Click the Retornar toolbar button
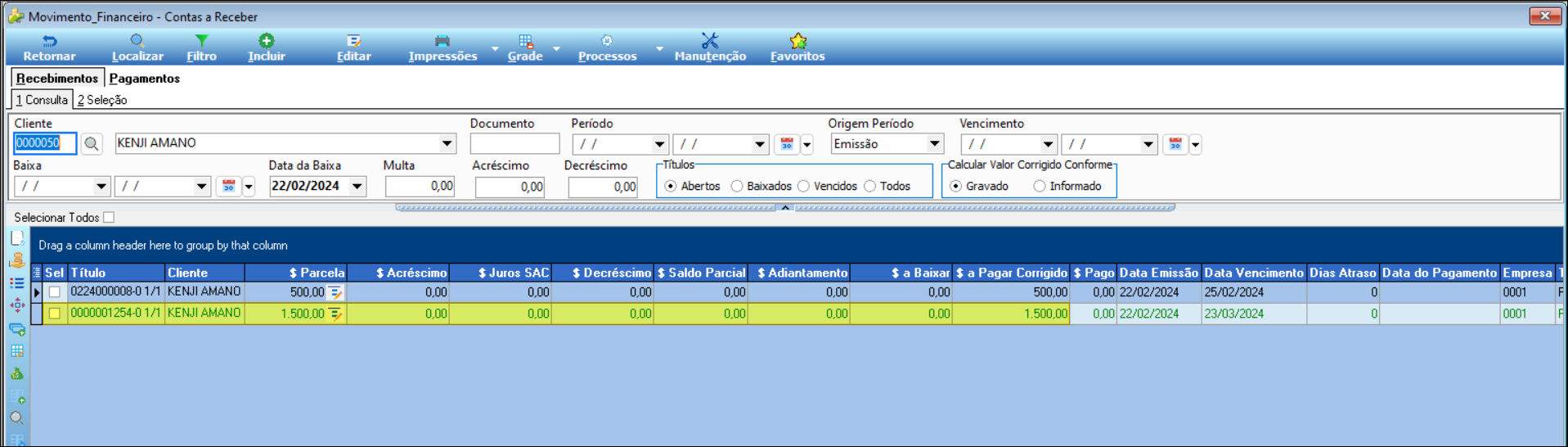1568x447 pixels. click(49, 48)
